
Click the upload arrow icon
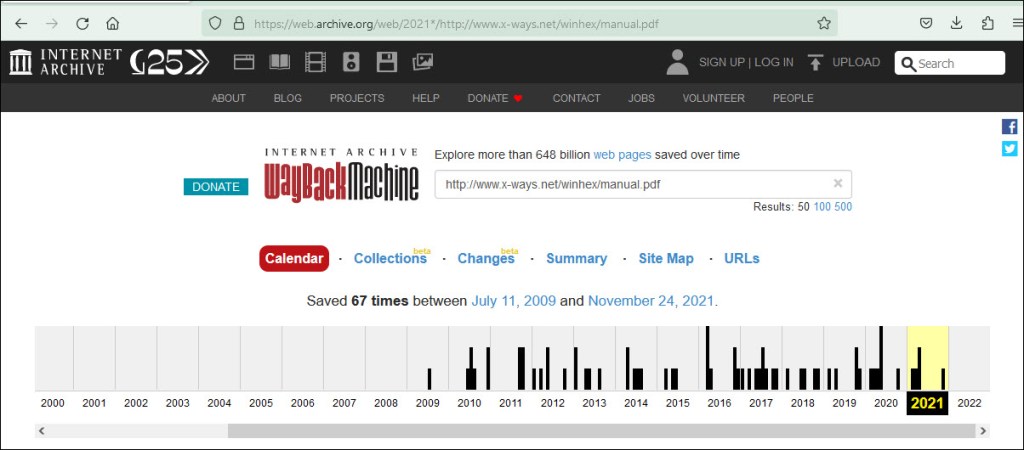pos(815,62)
